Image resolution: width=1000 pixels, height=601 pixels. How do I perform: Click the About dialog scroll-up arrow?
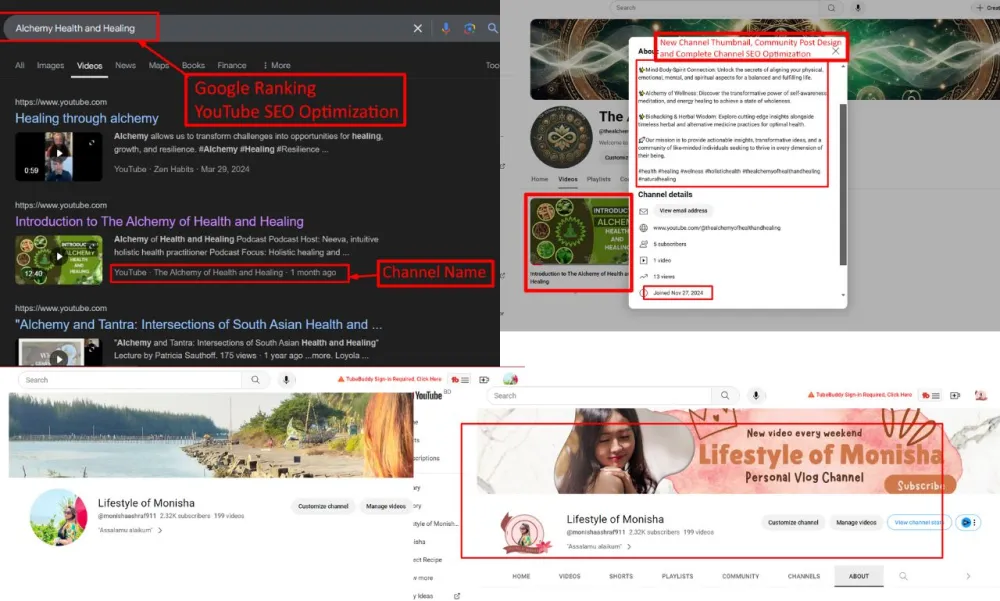pos(843,66)
